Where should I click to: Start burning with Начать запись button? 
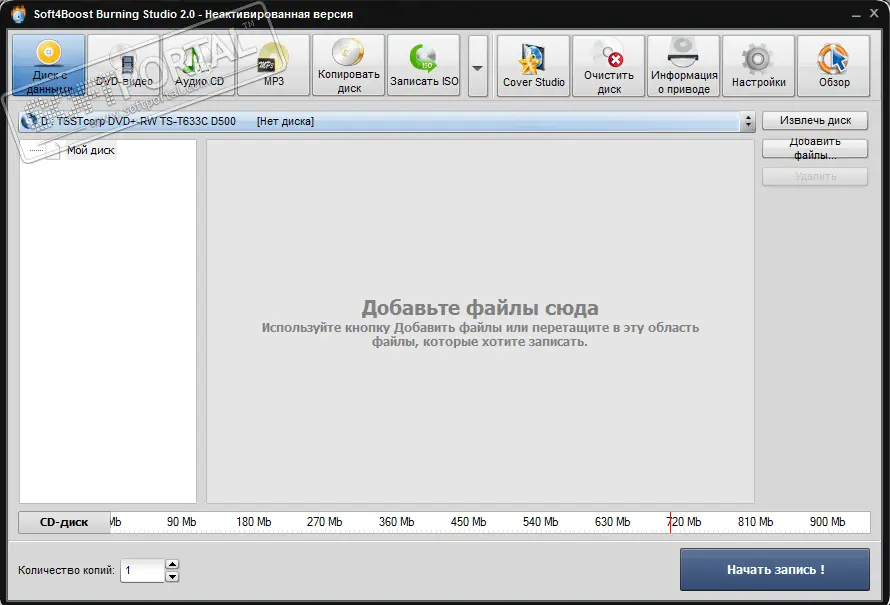coord(775,570)
